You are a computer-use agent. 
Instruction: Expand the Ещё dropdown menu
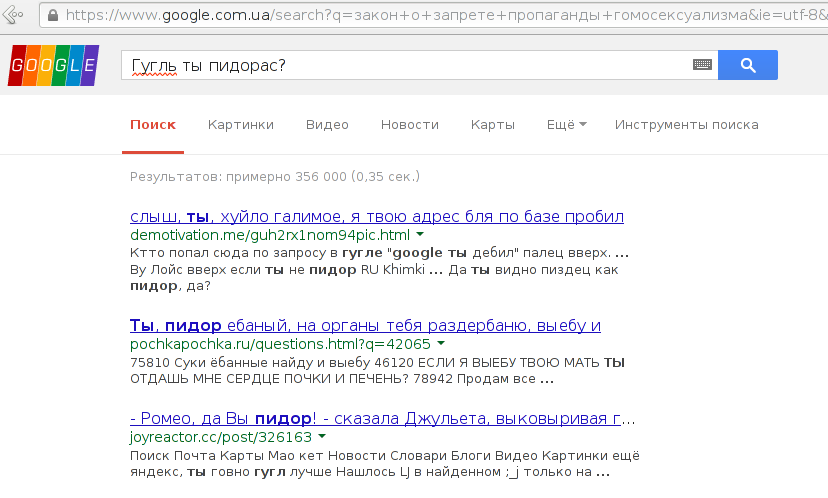(567, 125)
